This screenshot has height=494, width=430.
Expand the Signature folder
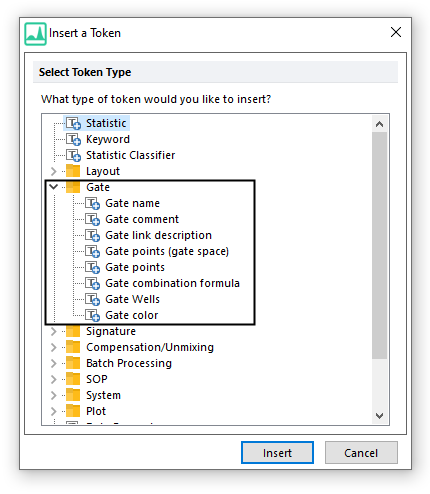pyautogui.click(x=53, y=331)
